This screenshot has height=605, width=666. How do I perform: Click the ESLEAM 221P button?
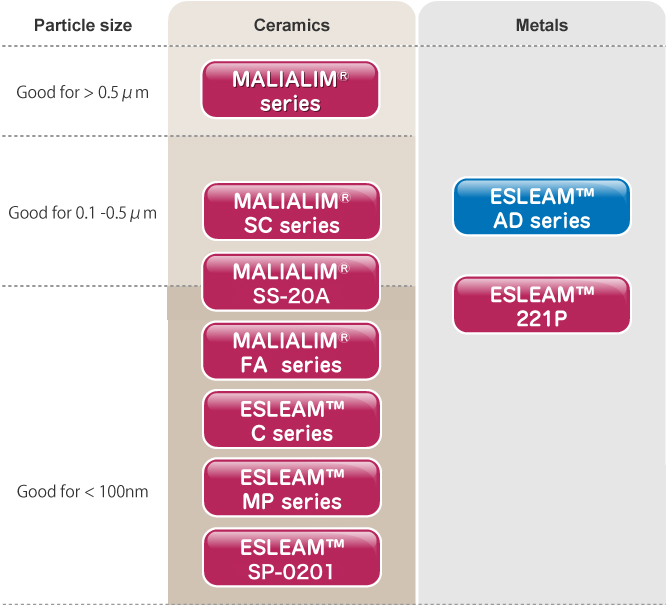(541, 305)
